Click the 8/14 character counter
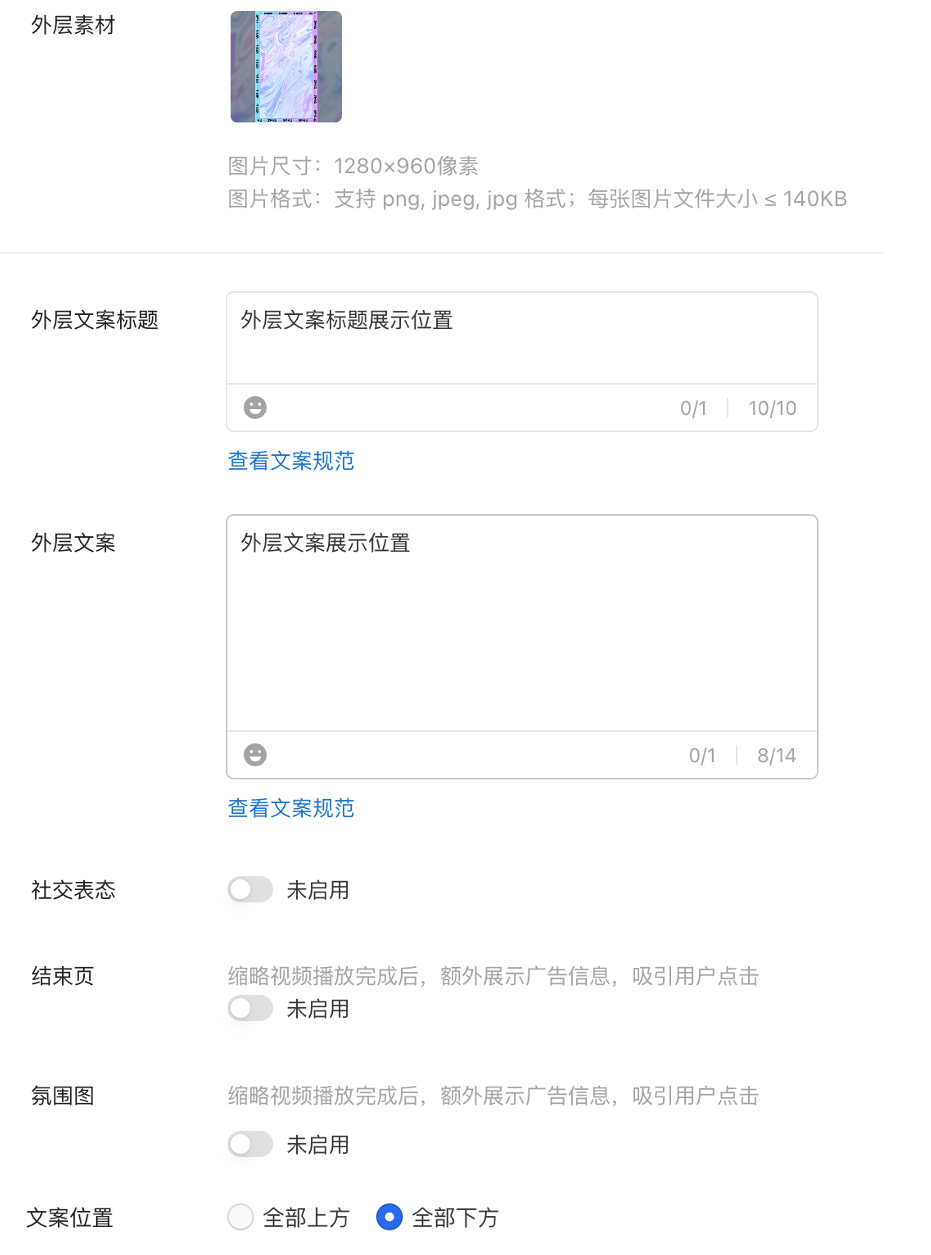931x1255 pixels. (777, 755)
